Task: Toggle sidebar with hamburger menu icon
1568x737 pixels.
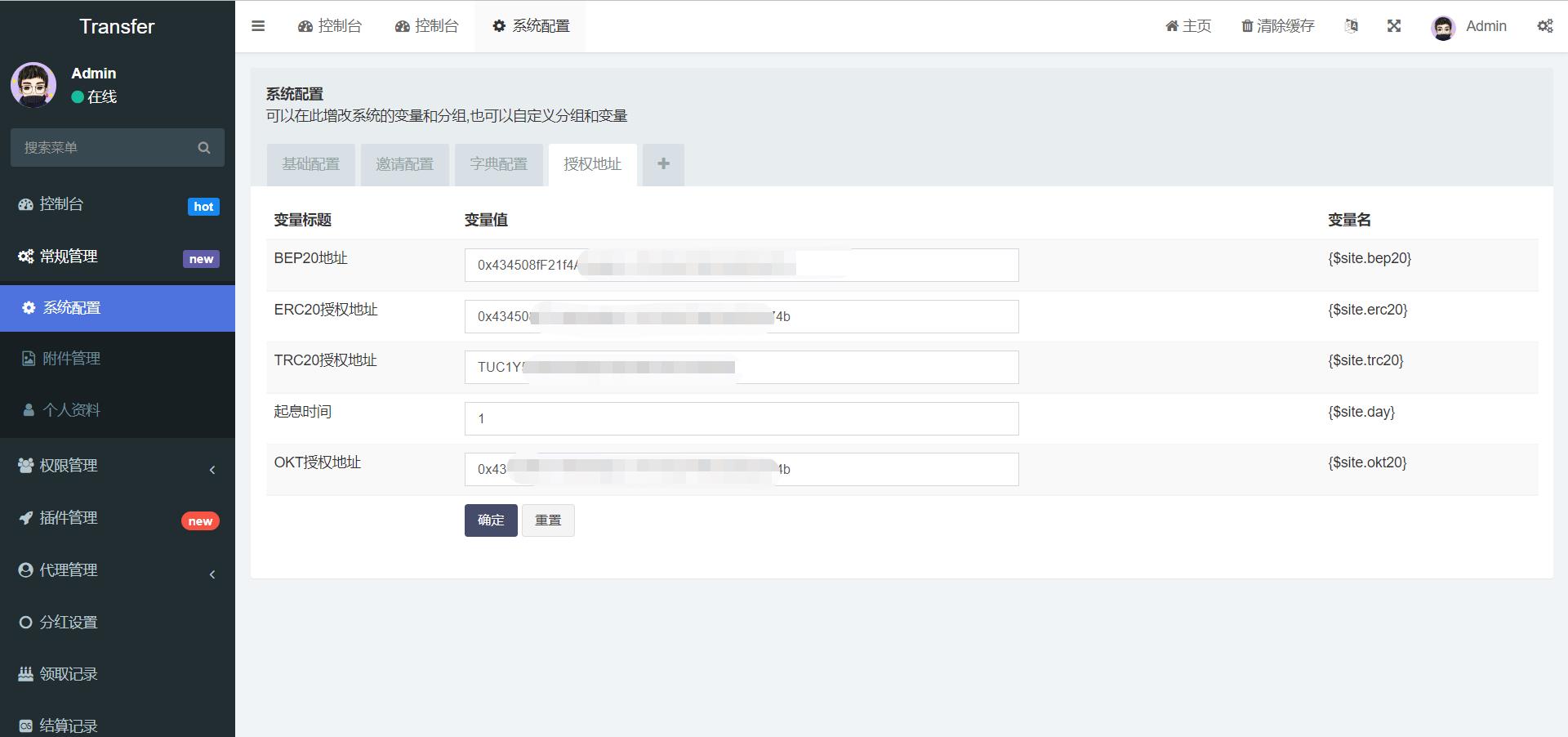Action: pyautogui.click(x=258, y=26)
